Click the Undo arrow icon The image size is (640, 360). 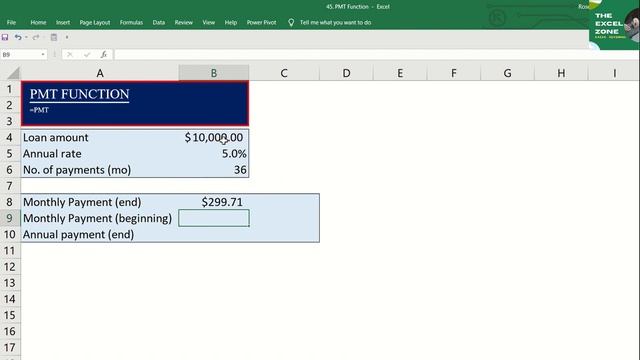(x=18, y=37)
